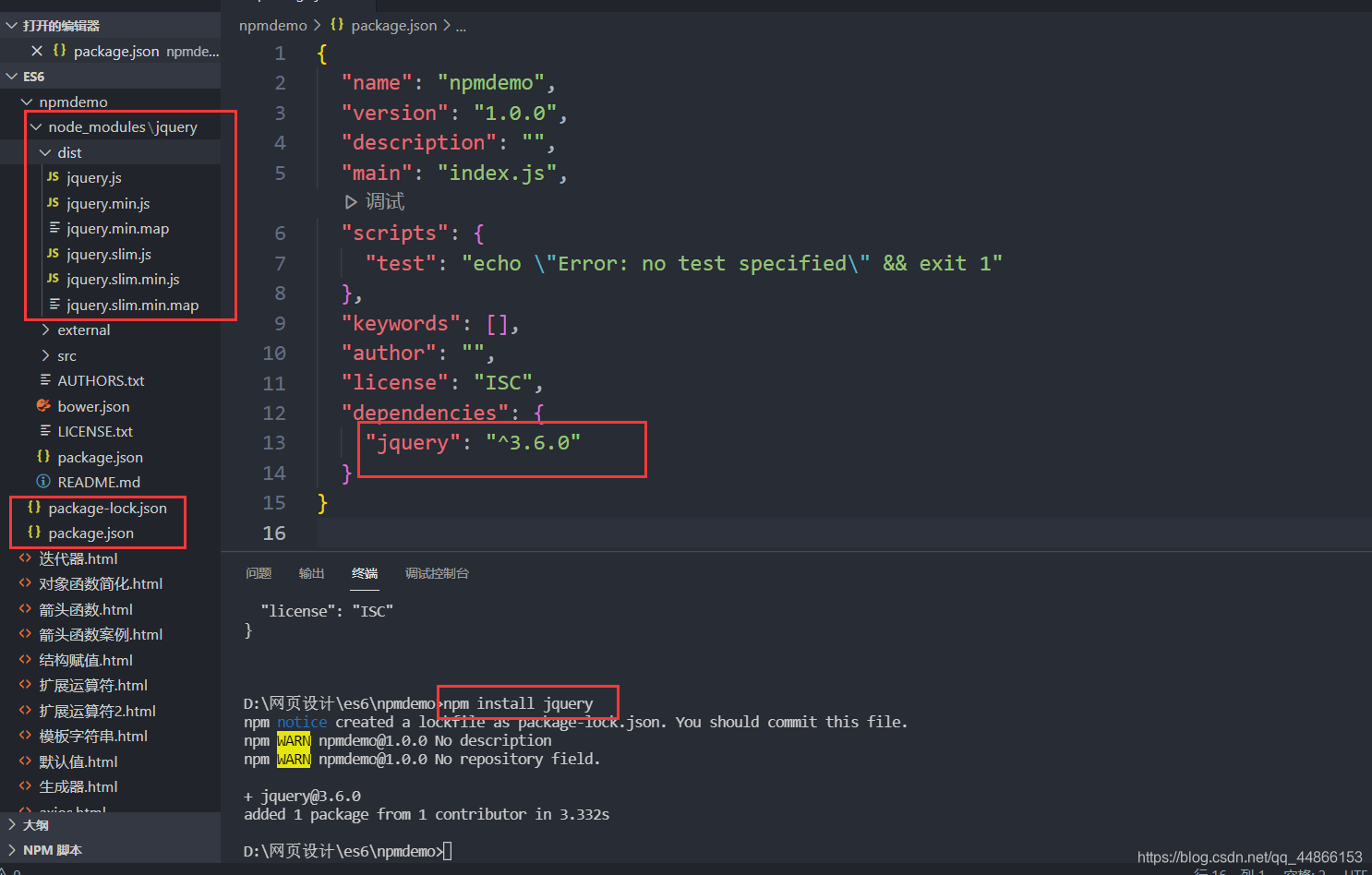
Task: Click the JS icon beside jquery.slim.min.js
Action: coord(54,278)
